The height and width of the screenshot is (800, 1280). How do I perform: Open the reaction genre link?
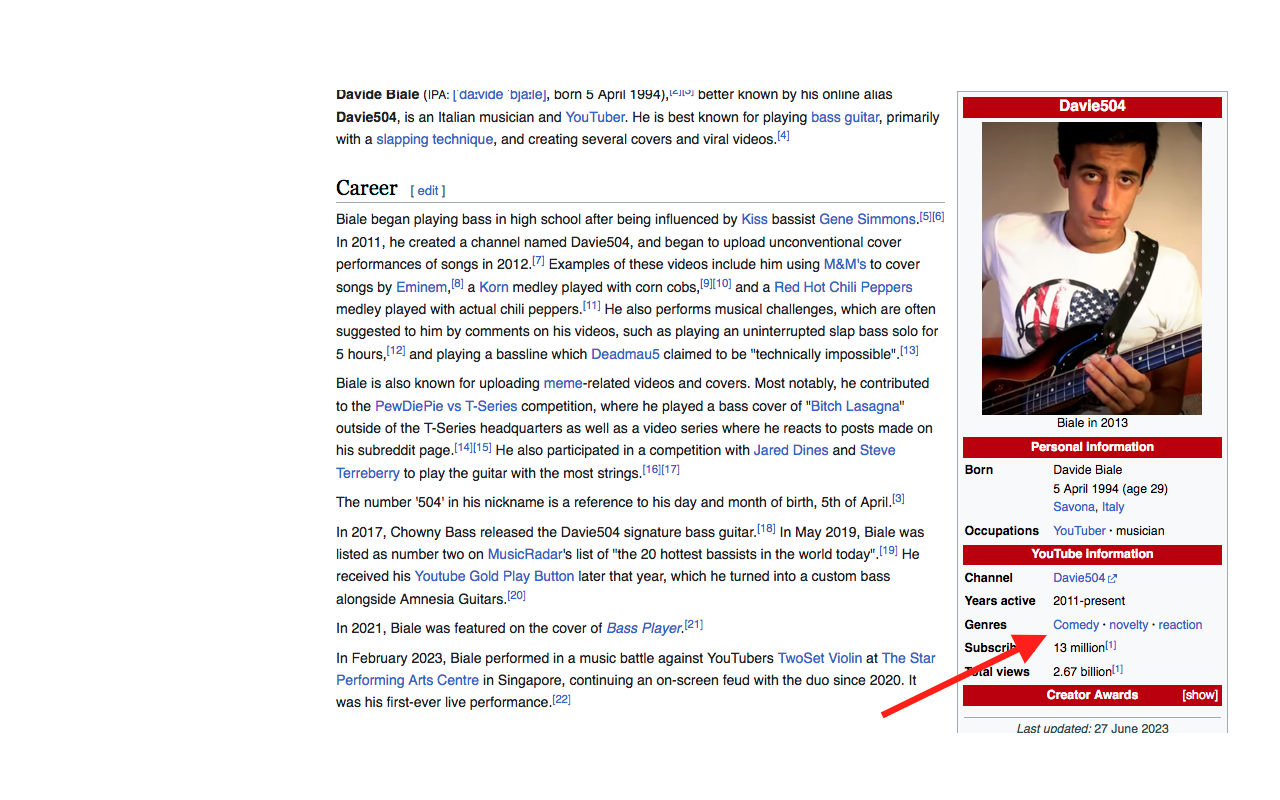pos(1180,625)
